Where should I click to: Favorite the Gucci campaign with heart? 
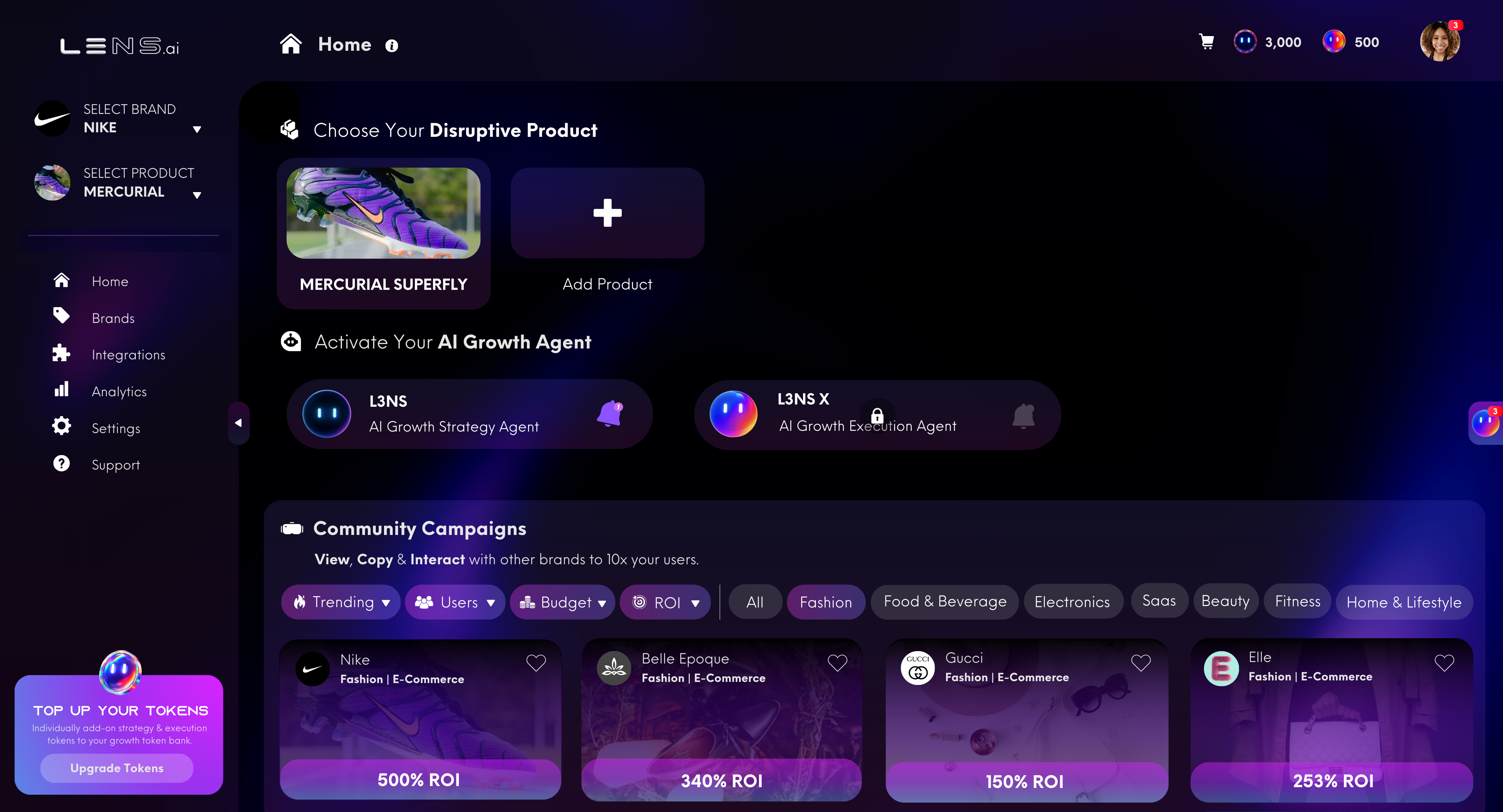pos(1141,663)
